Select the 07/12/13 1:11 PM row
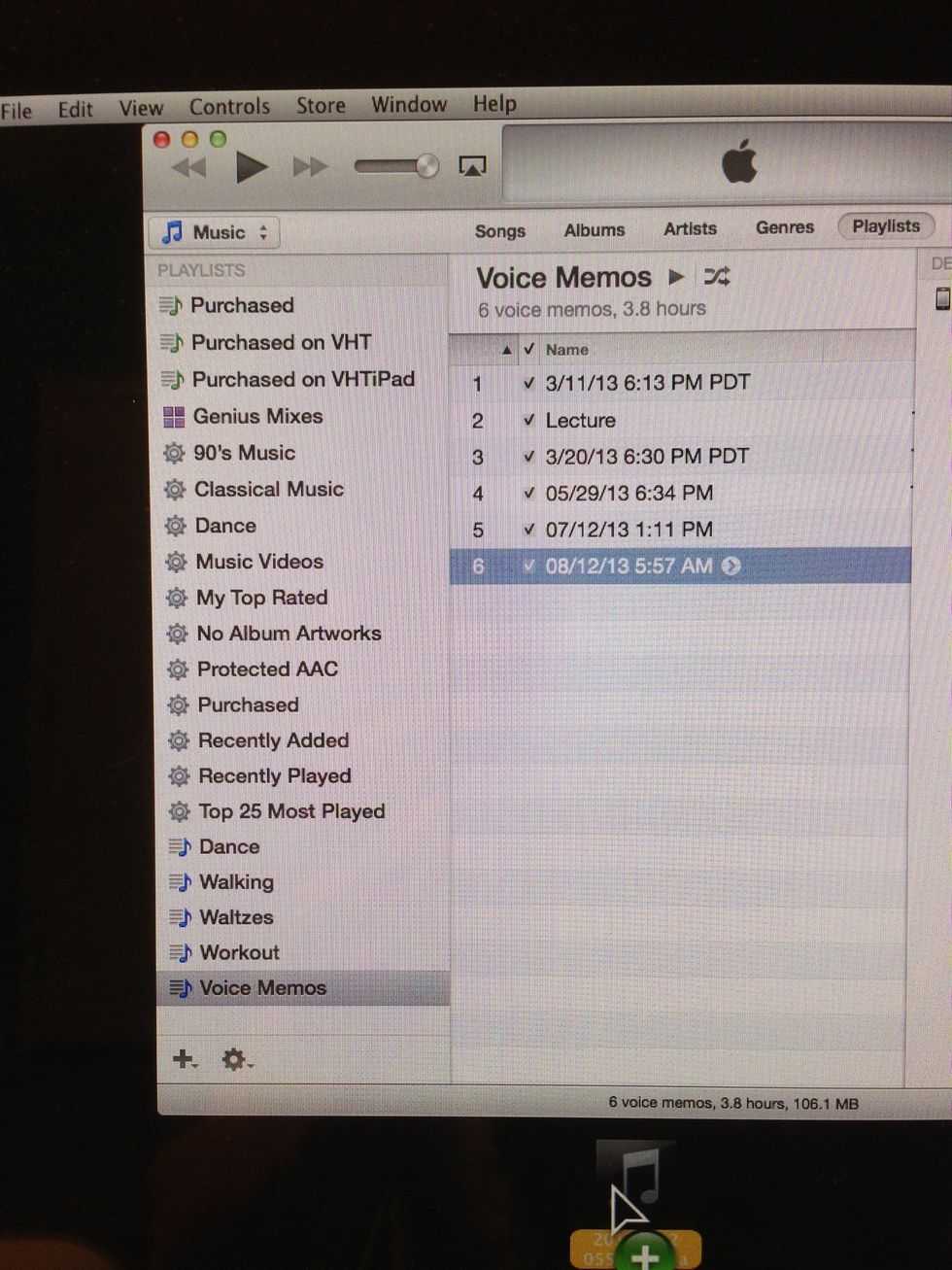952x1270 pixels. pos(680,530)
